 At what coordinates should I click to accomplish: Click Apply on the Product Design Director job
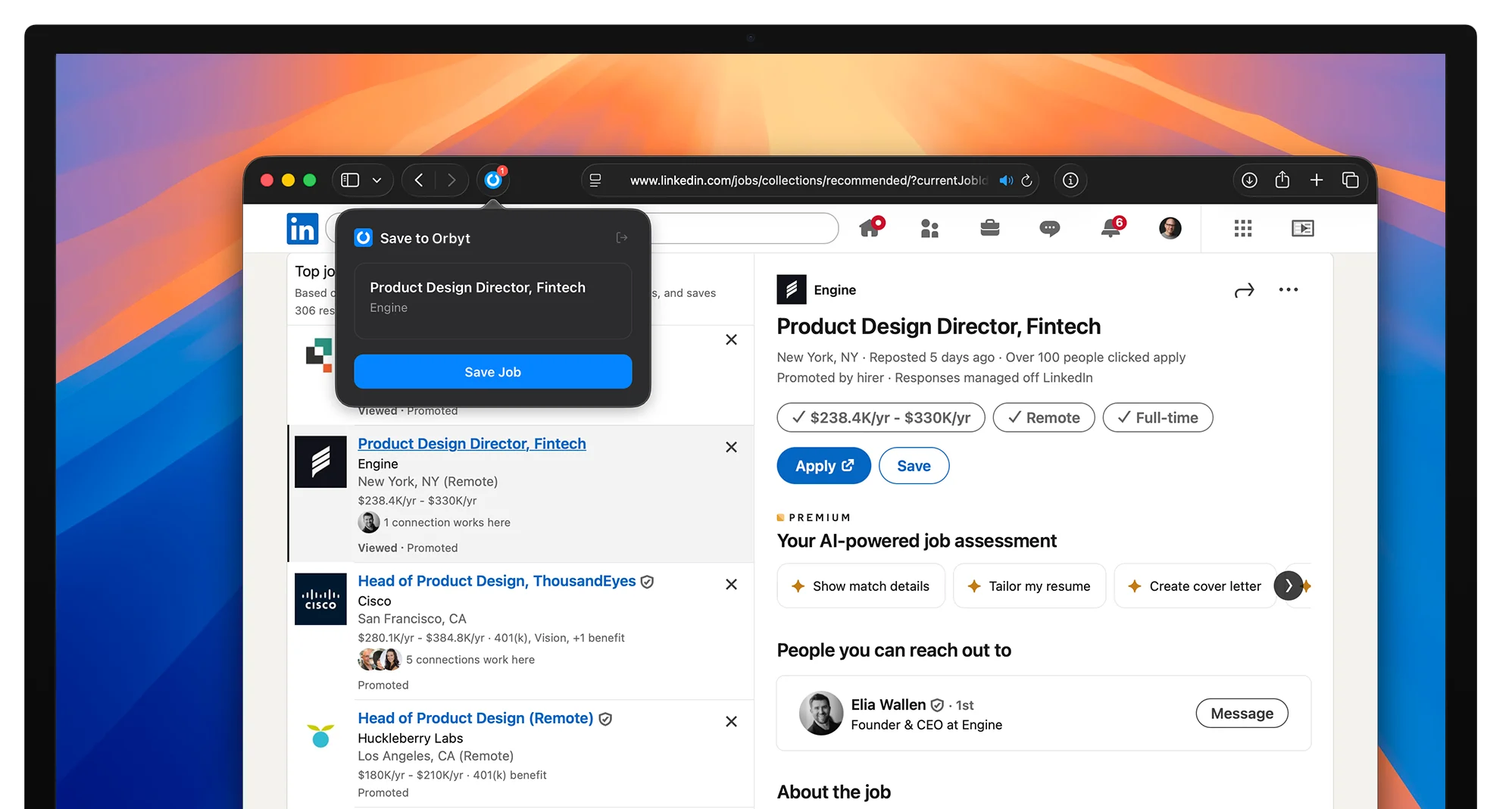tap(823, 465)
